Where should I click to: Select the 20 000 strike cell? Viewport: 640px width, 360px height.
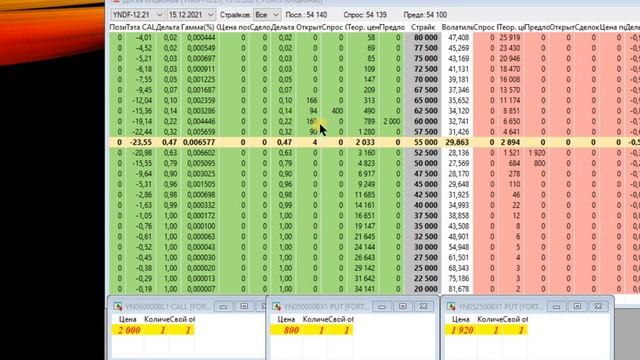pyautogui.click(x=423, y=289)
